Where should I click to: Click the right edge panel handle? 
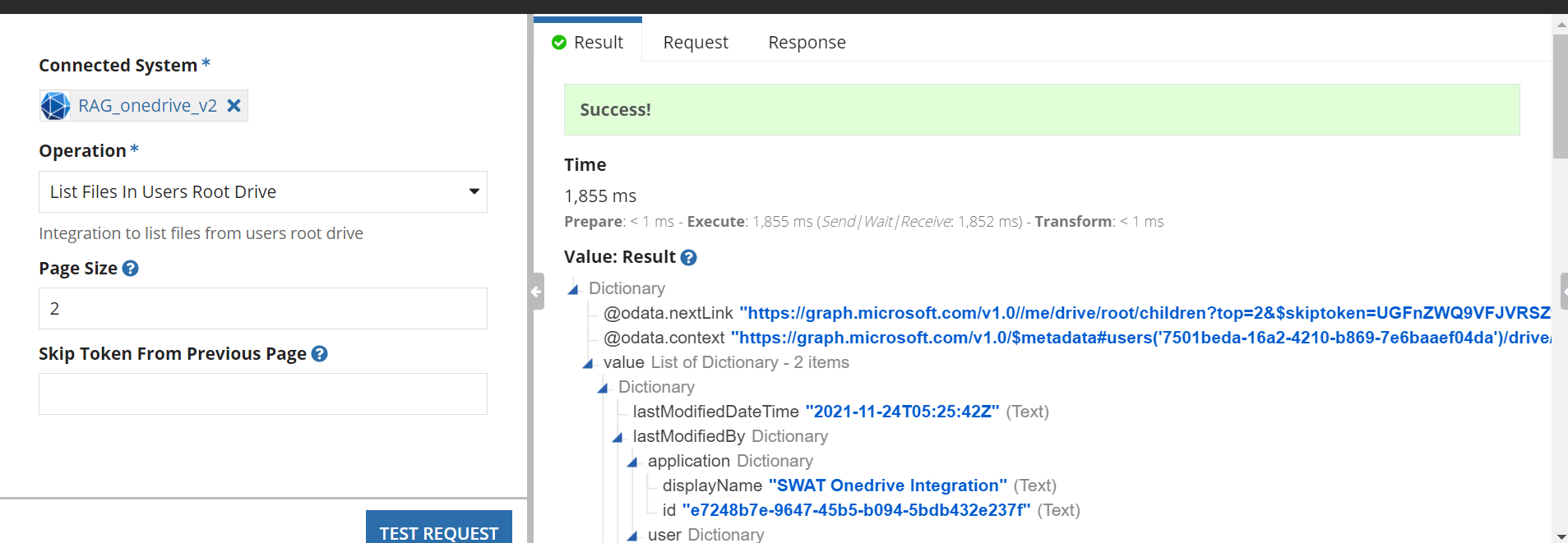(1563, 292)
